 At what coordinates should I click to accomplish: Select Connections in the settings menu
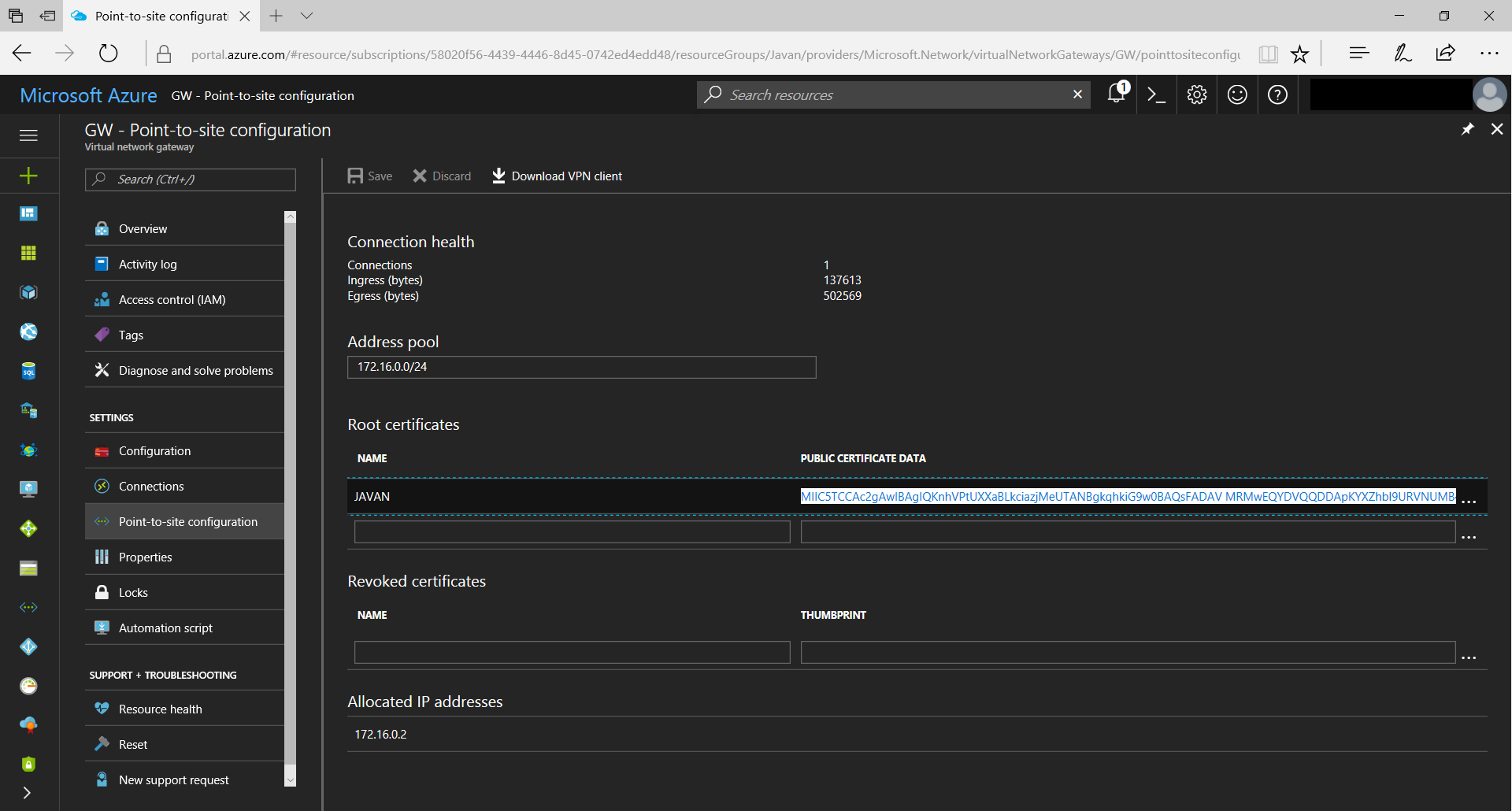[151, 487]
